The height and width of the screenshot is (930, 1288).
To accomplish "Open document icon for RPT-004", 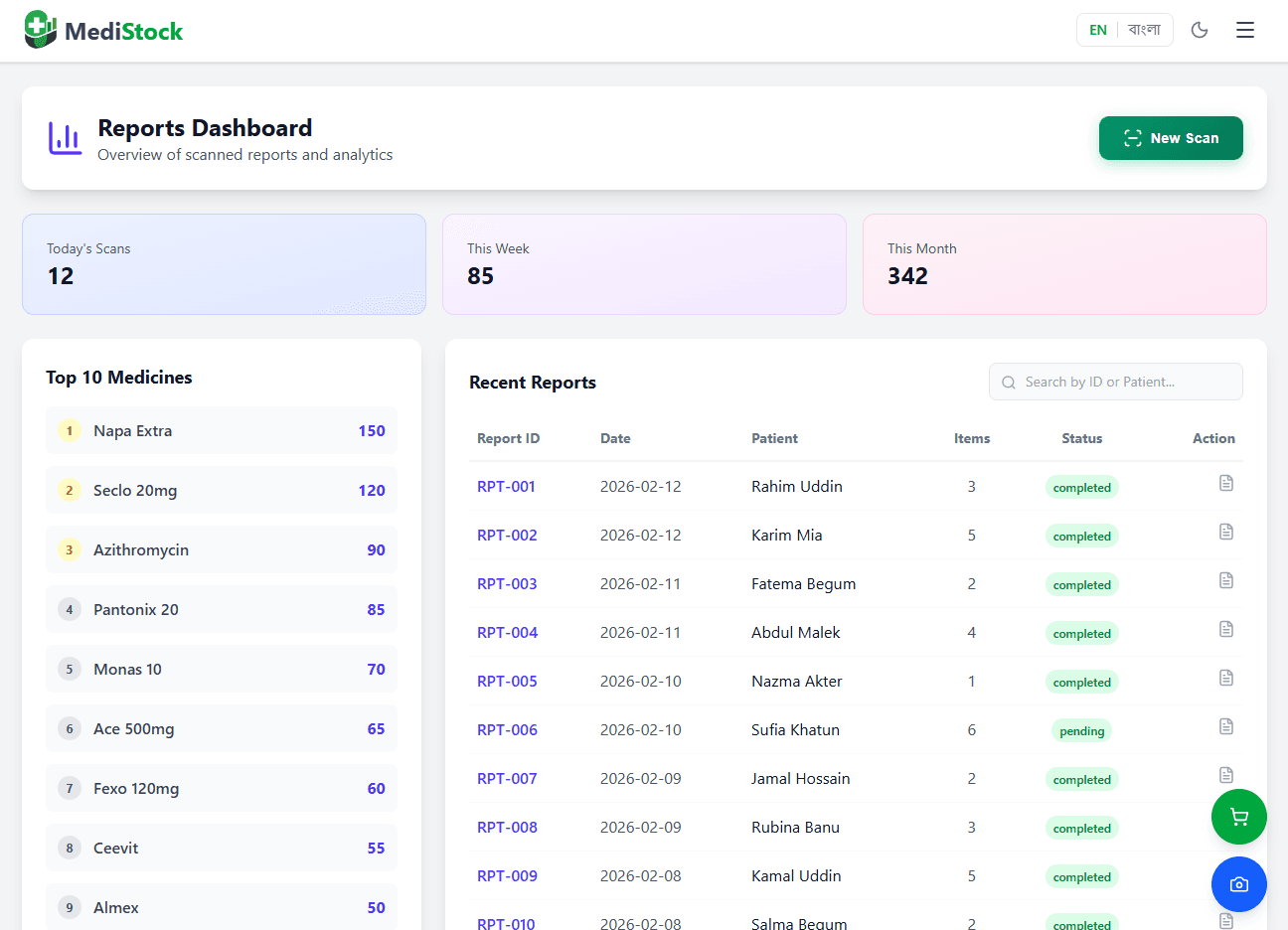I will tap(1225, 629).
